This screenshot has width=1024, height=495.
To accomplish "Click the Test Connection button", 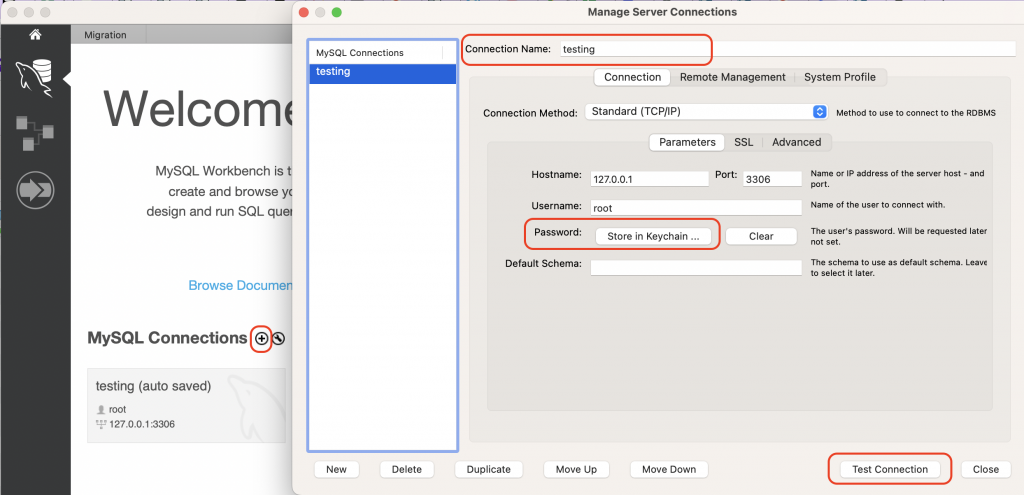I will (x=889, y=469).
